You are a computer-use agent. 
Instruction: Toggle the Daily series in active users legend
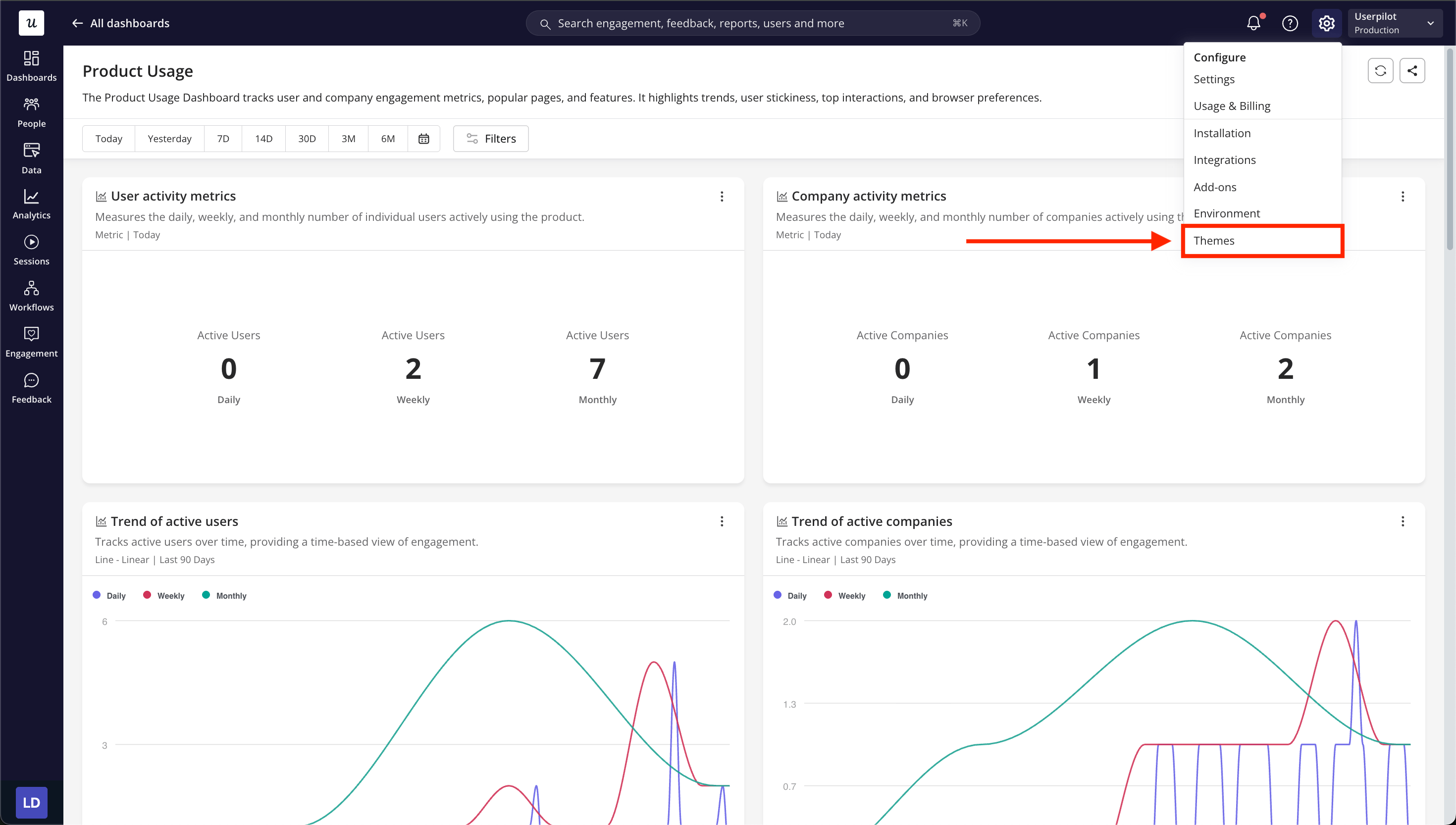[x=109, y=596]
